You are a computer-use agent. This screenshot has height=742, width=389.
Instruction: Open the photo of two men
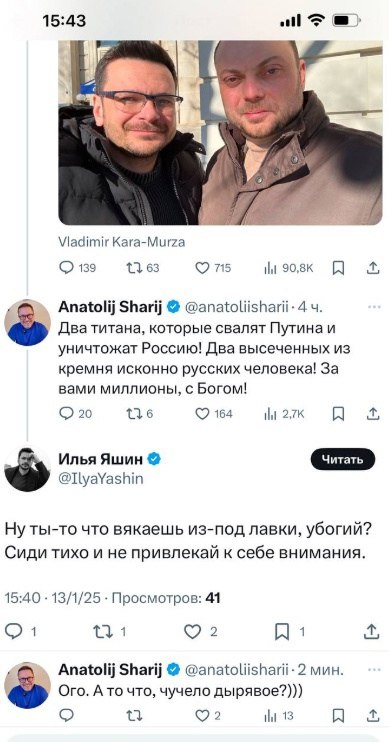coord(220,132)
